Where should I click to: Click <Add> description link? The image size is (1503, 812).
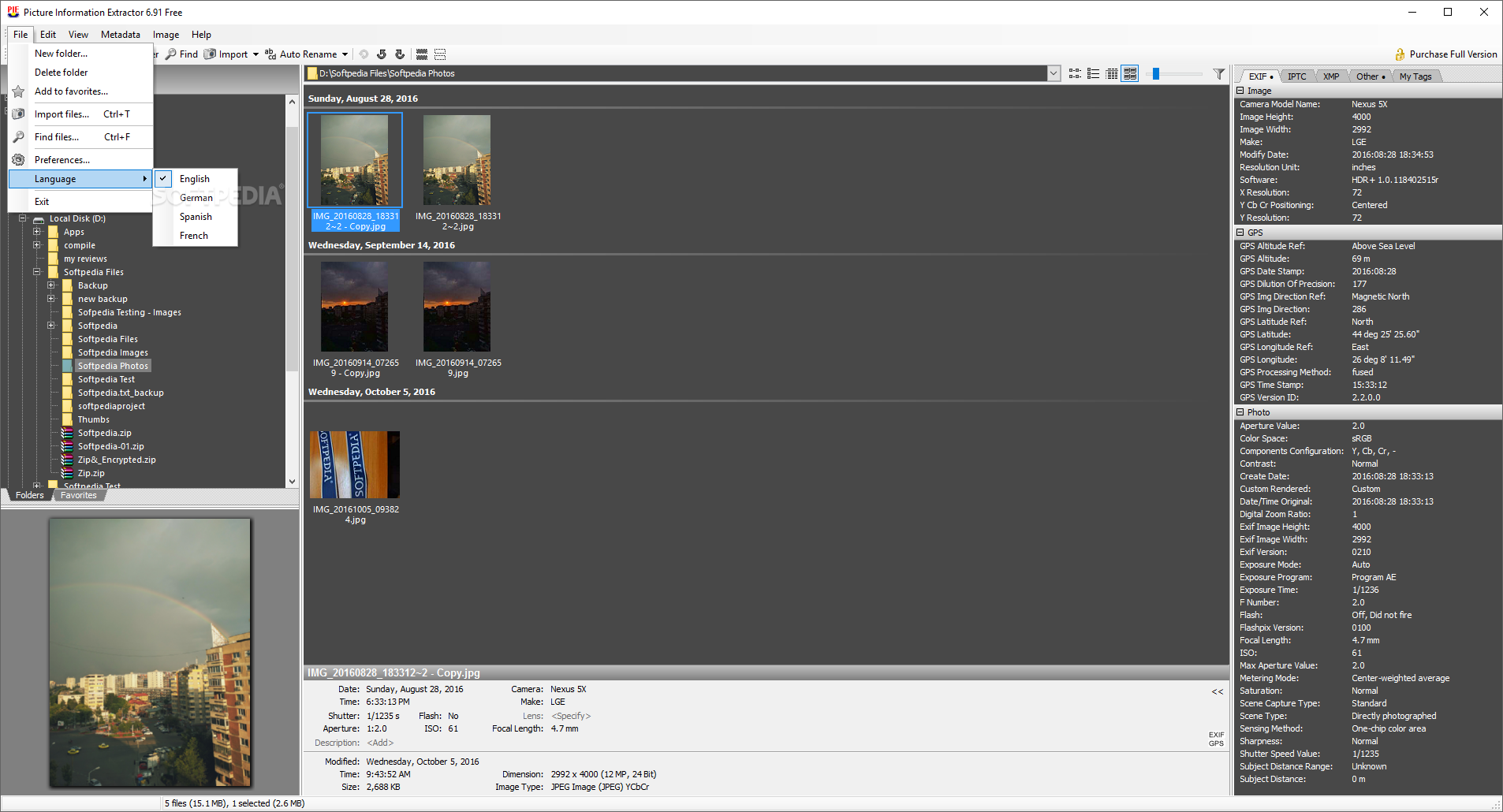tap(380, 743)
